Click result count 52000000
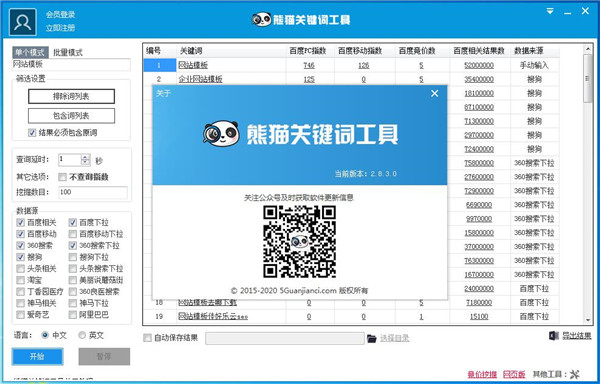This screenshot has width=600, height=384. pos(479,65)
